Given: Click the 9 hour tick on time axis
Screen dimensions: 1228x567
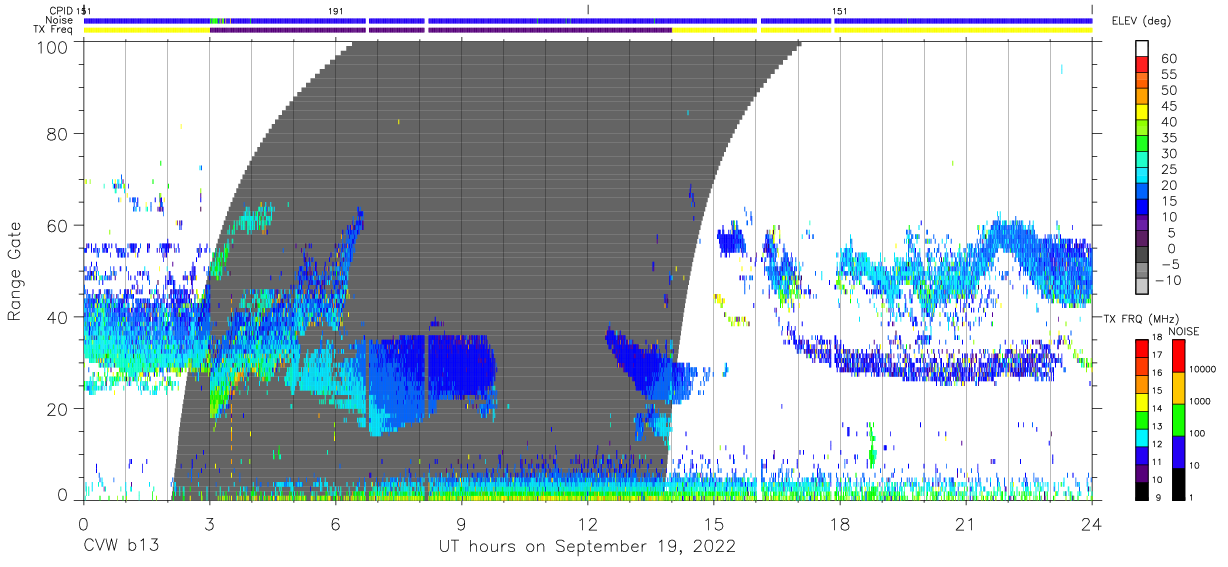Looking at the screenshot, I should (x=461, y=523).
